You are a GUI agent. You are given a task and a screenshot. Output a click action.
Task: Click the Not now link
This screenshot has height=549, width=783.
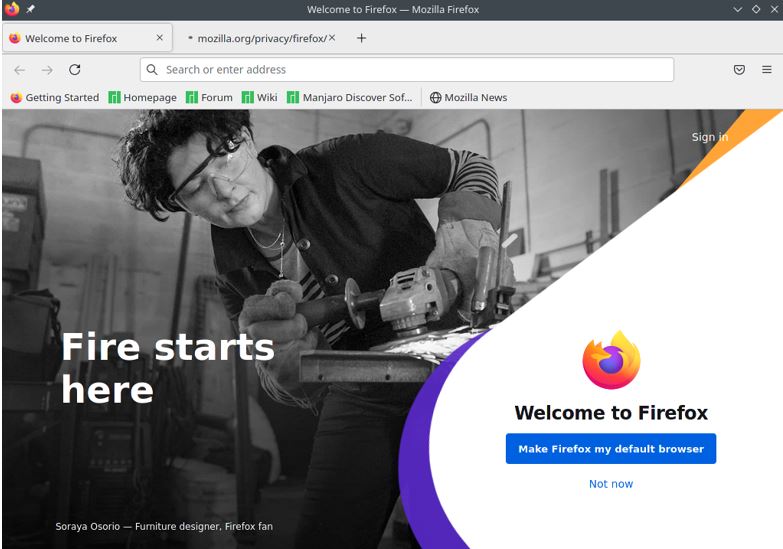pyautogui.click(x=611, y=484)
